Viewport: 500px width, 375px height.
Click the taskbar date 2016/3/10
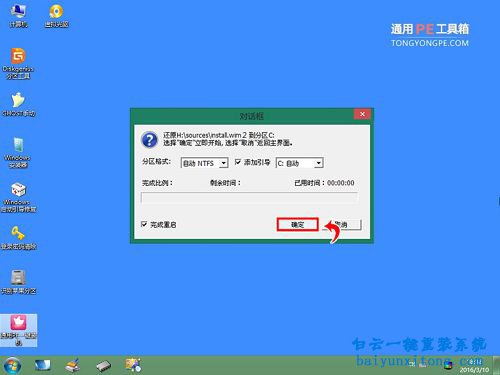point(474,370)
